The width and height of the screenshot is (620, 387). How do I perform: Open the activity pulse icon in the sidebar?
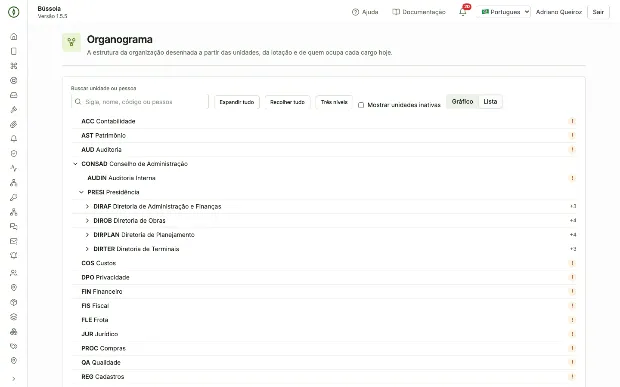click(13, 168)
